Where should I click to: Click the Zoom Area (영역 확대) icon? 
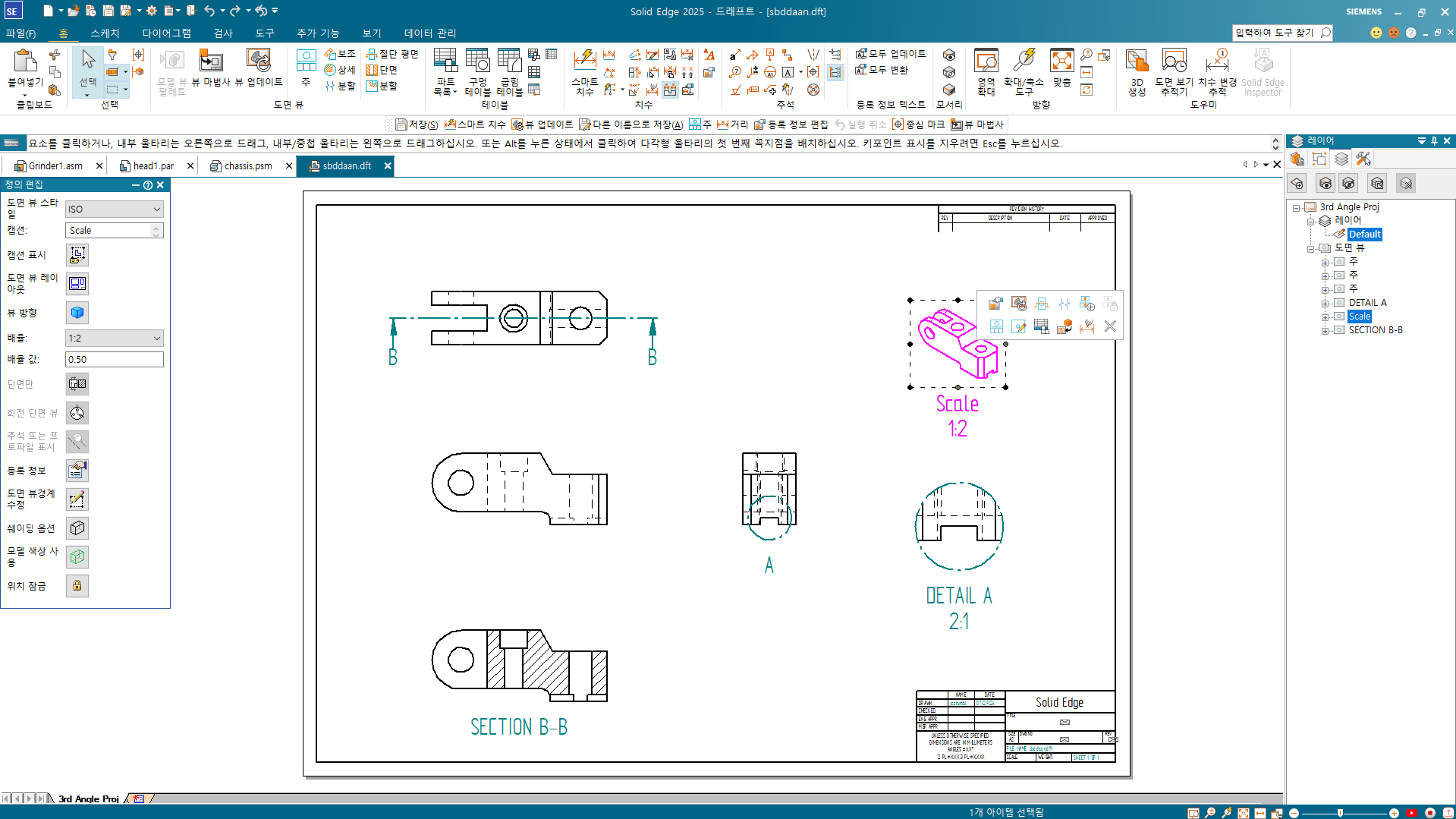point(986,71)
